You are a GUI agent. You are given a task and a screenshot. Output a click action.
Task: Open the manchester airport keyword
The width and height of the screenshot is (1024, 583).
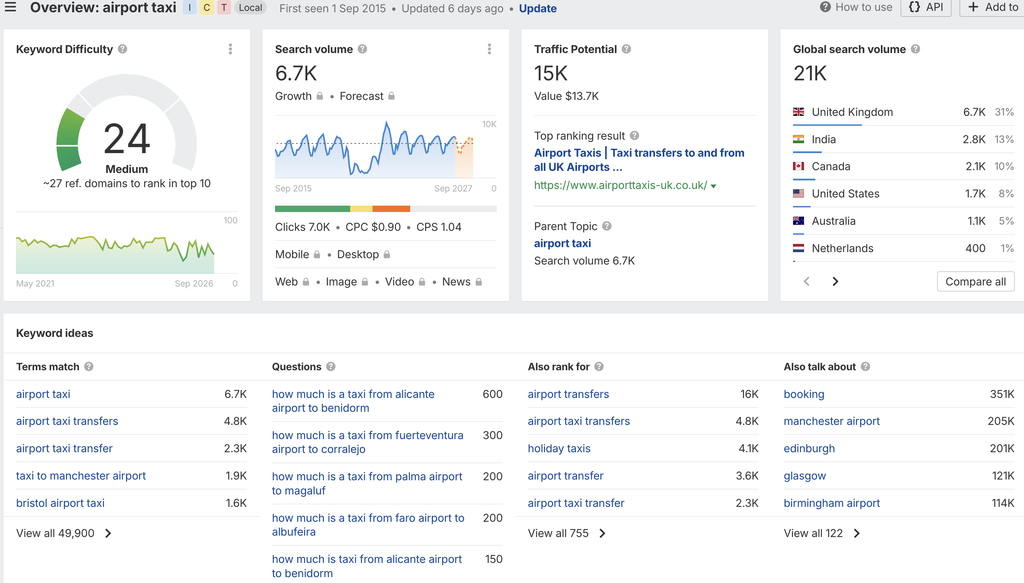831,421
